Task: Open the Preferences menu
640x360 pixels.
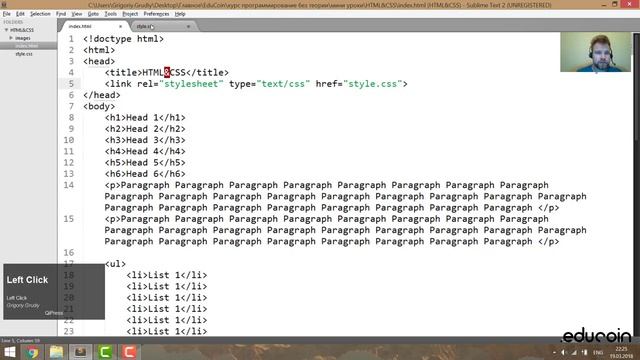Action: pos(156,14)
